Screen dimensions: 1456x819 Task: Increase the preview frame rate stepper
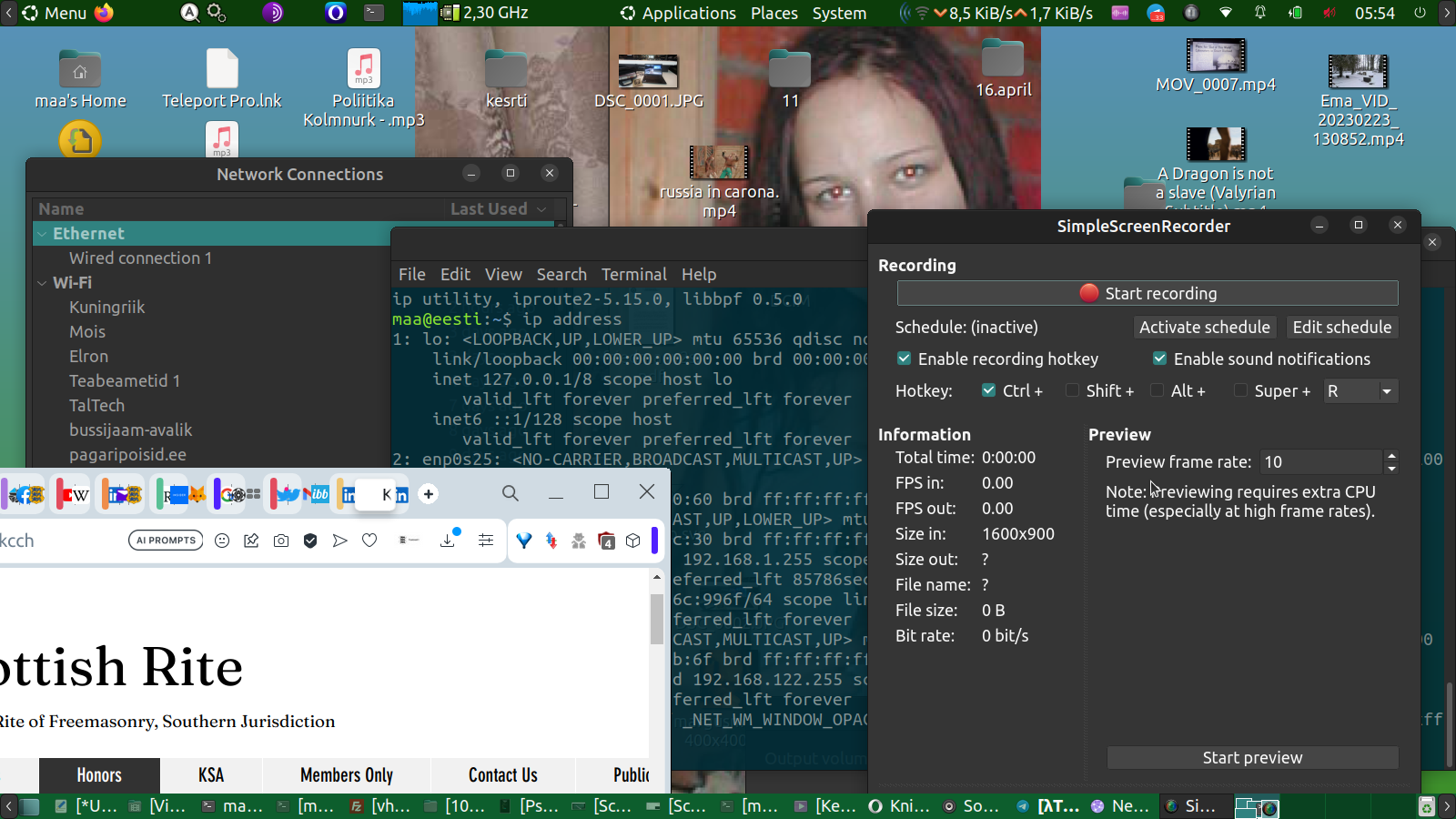coord(1390,456)
